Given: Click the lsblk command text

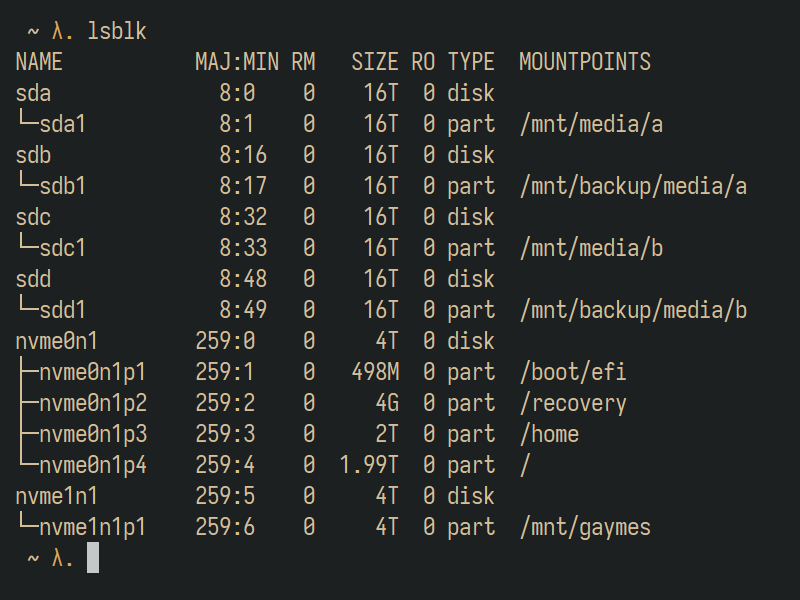Looking at the screenshot, I should point(117,31).
